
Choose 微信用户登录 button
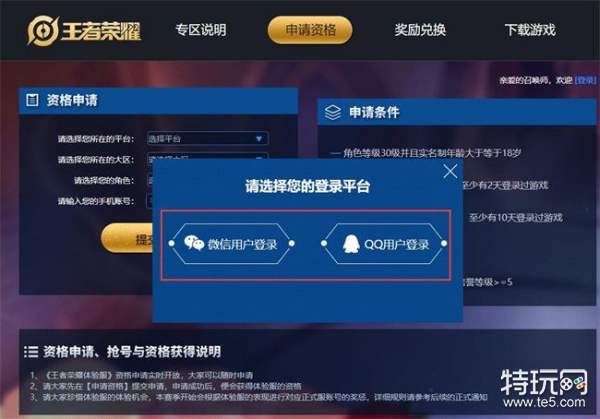[232, 243]
